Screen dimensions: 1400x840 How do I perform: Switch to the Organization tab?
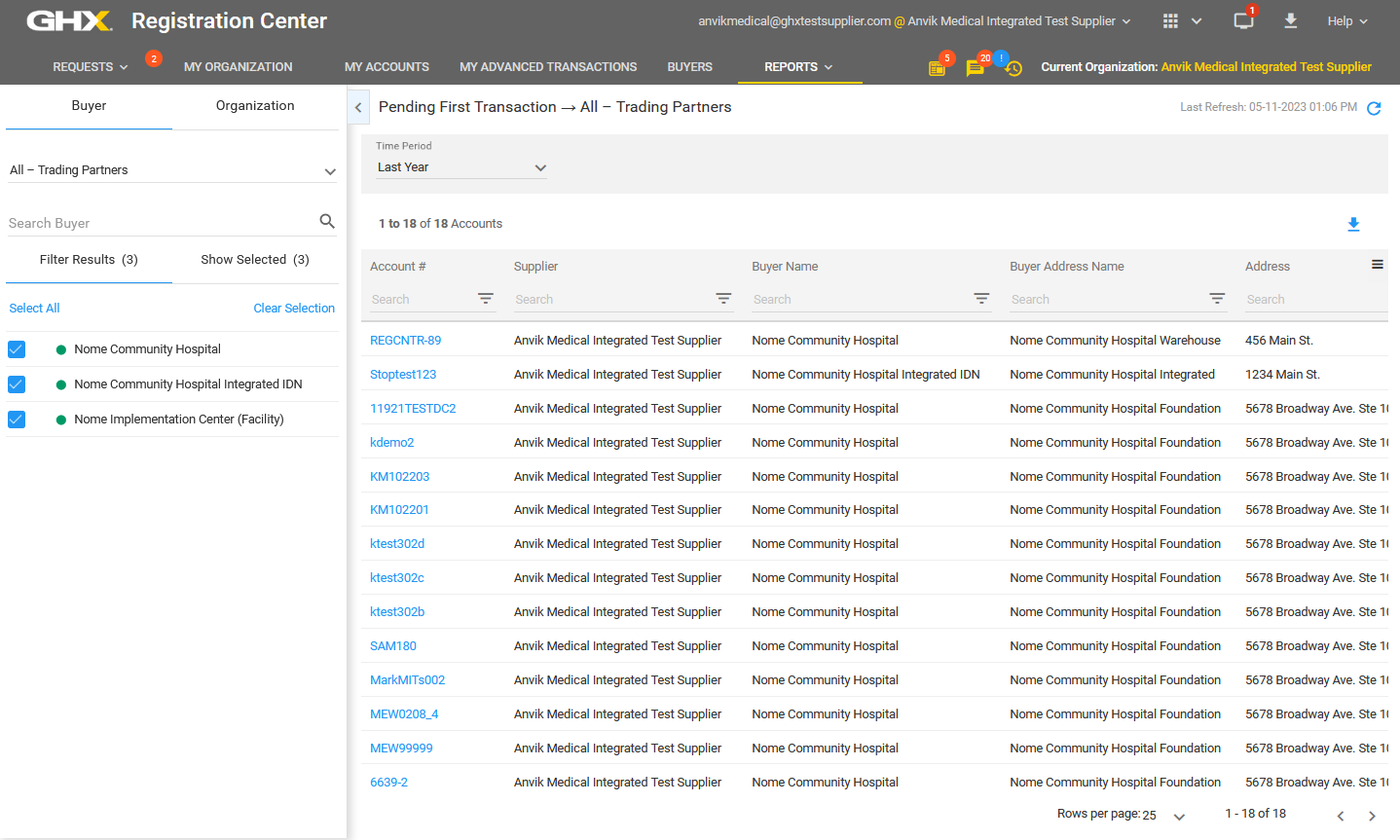255,106
